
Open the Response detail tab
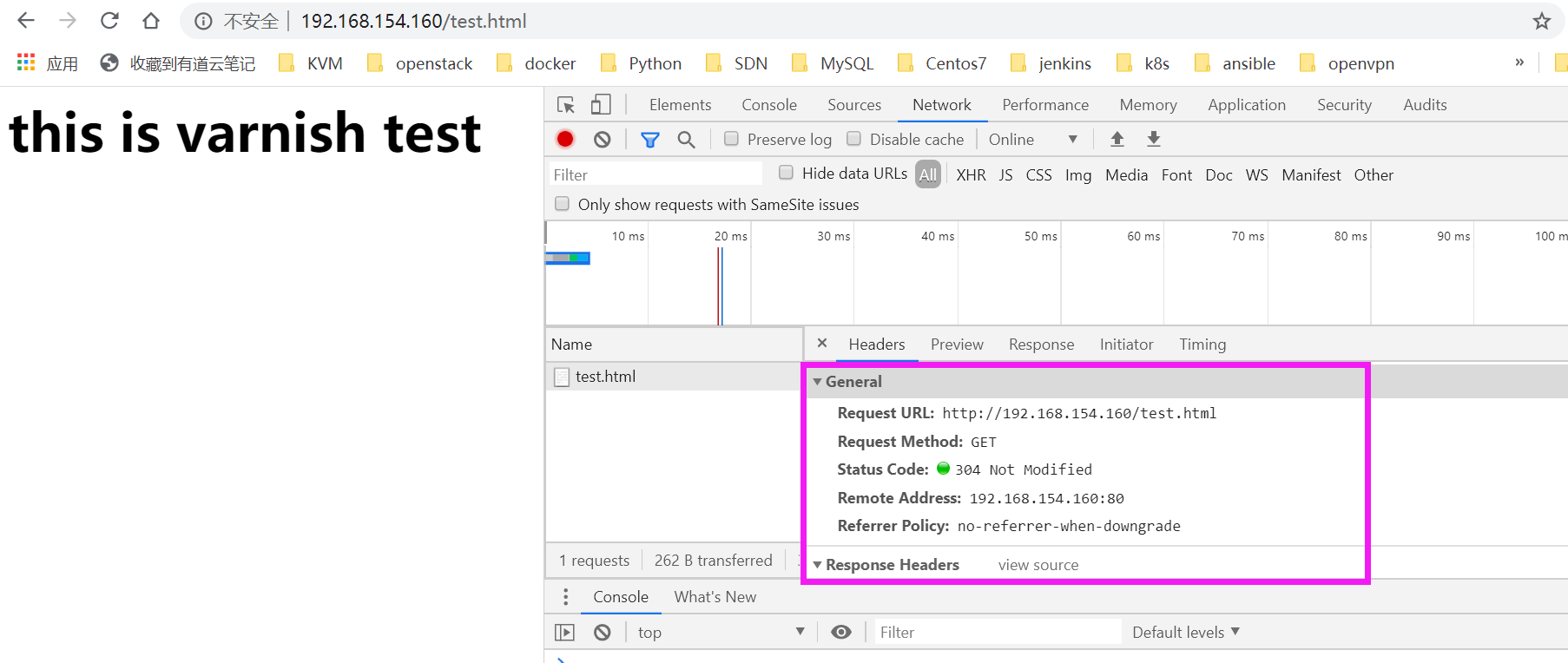(x=1041, y=345)
